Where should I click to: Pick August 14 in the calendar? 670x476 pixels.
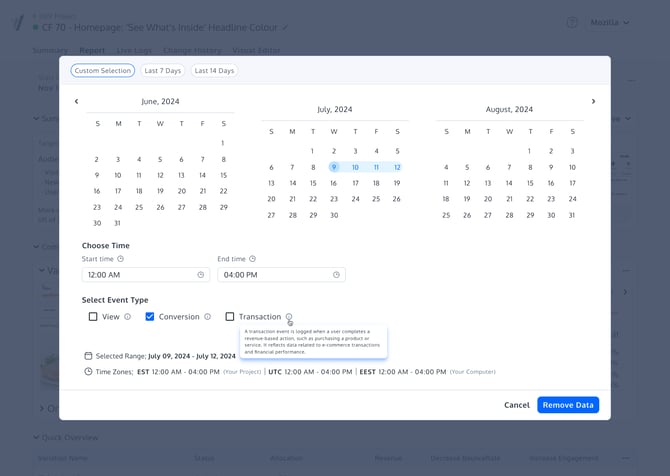coord(509,183)
